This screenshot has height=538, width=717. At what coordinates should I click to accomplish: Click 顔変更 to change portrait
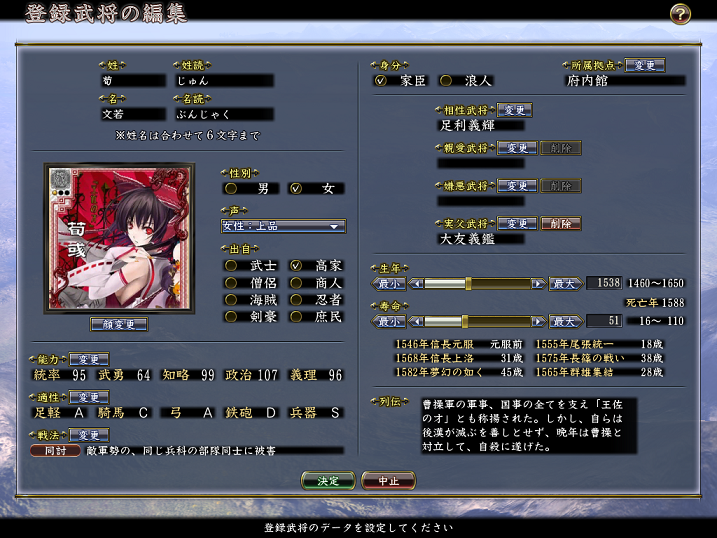pos(118,324)
